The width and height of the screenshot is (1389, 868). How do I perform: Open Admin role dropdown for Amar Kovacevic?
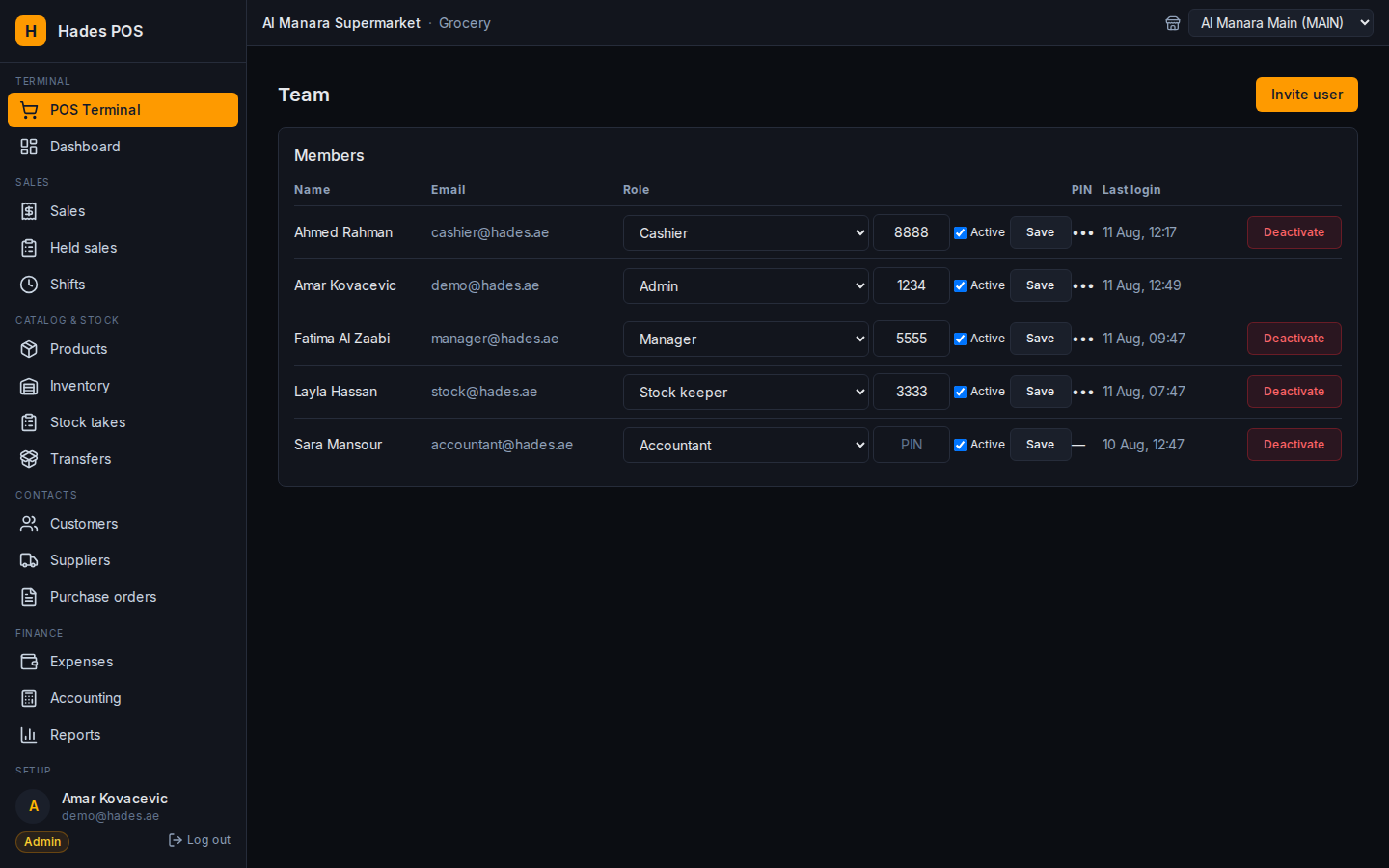pyautogui.click(x=746, y=285)
